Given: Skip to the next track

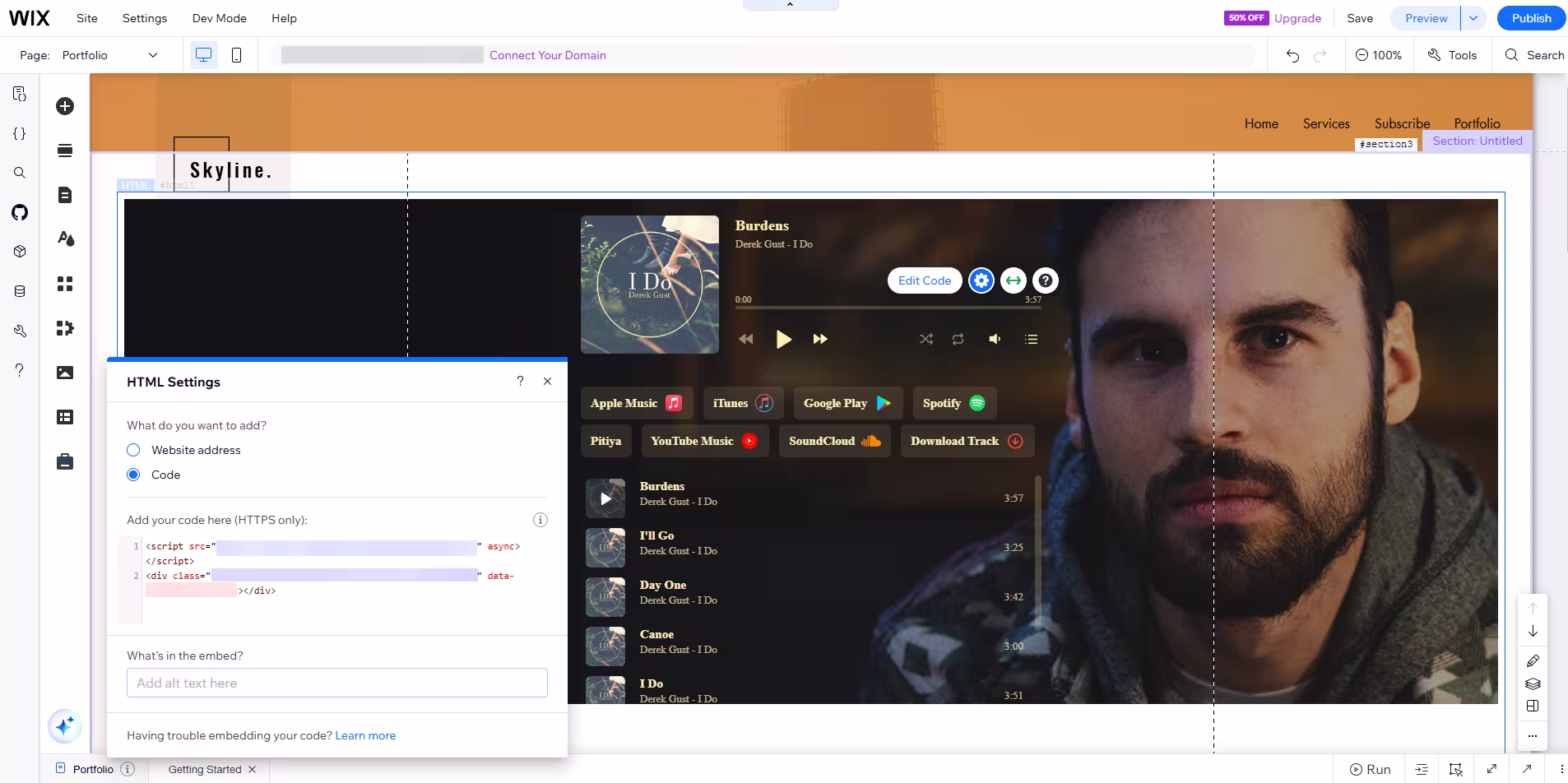Looking at the screenshot, I should 820,339.
